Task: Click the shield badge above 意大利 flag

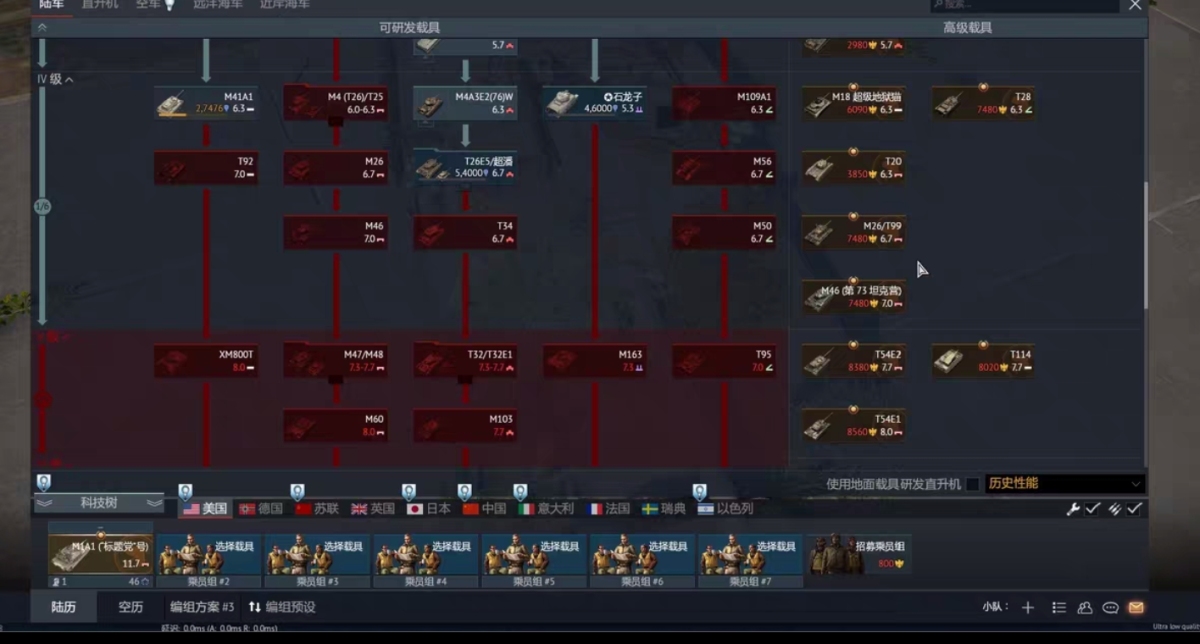Action: (x=520, y=491)
